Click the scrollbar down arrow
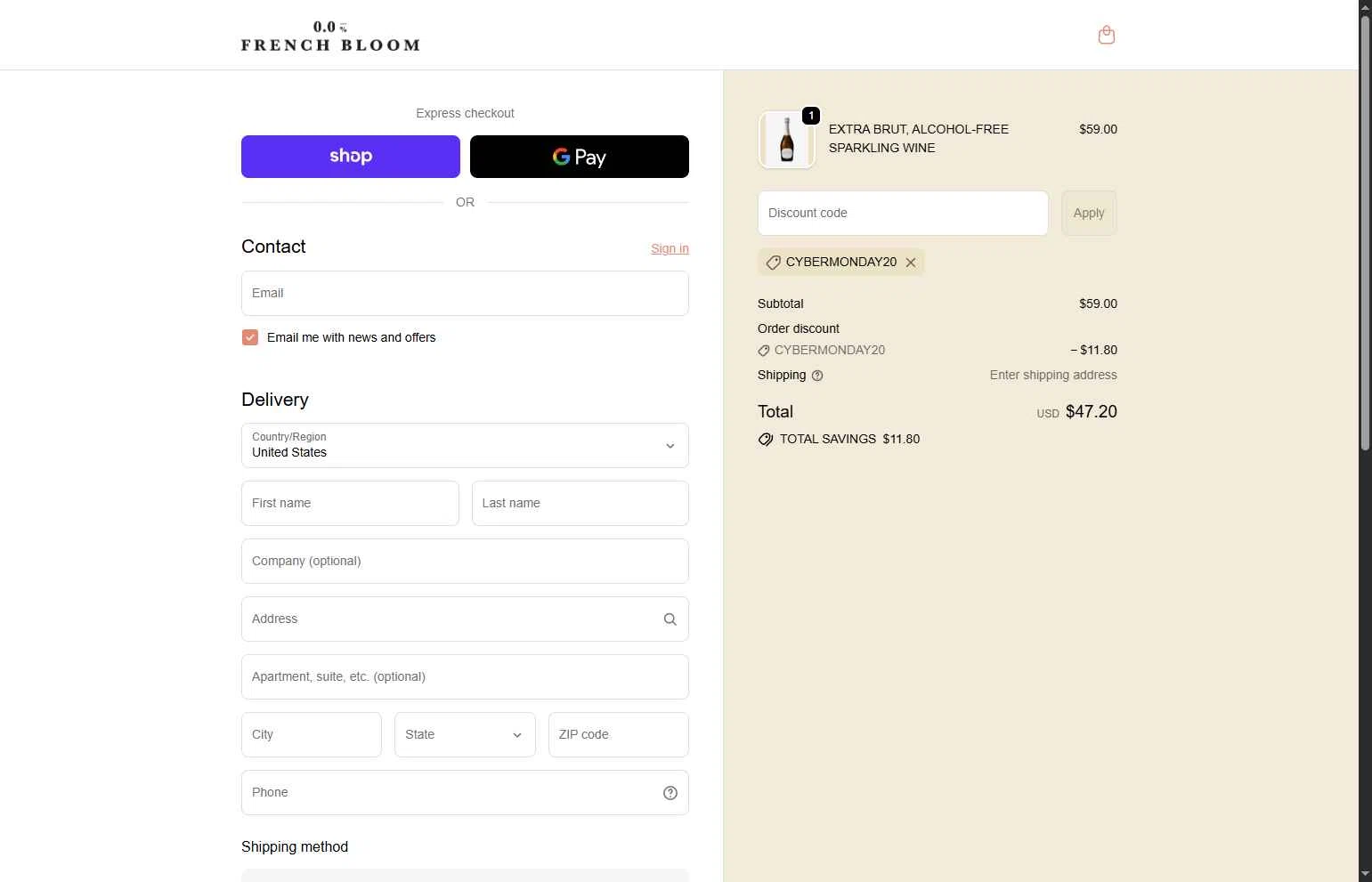 coord(1365,874)
